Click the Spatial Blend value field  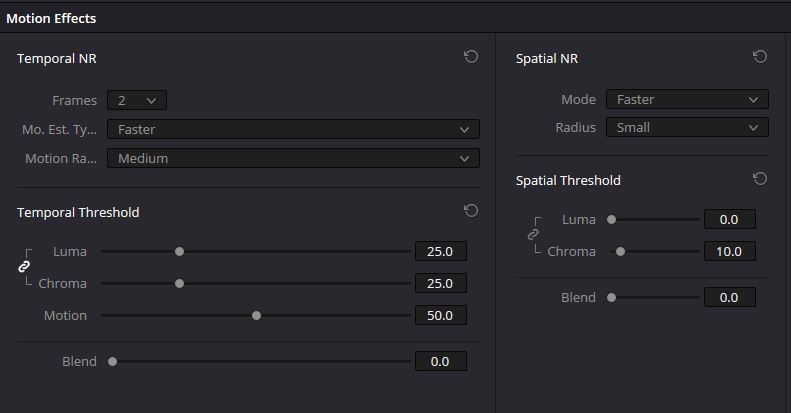729,297
